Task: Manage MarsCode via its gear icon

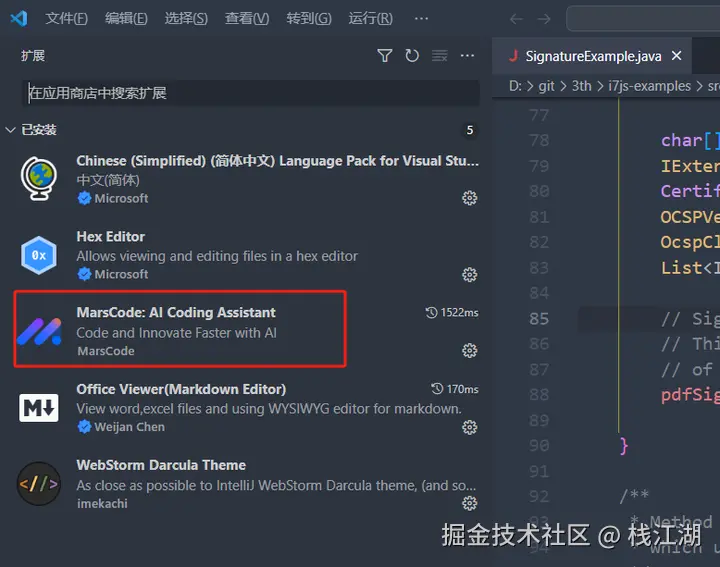Action: click(469, 350)
